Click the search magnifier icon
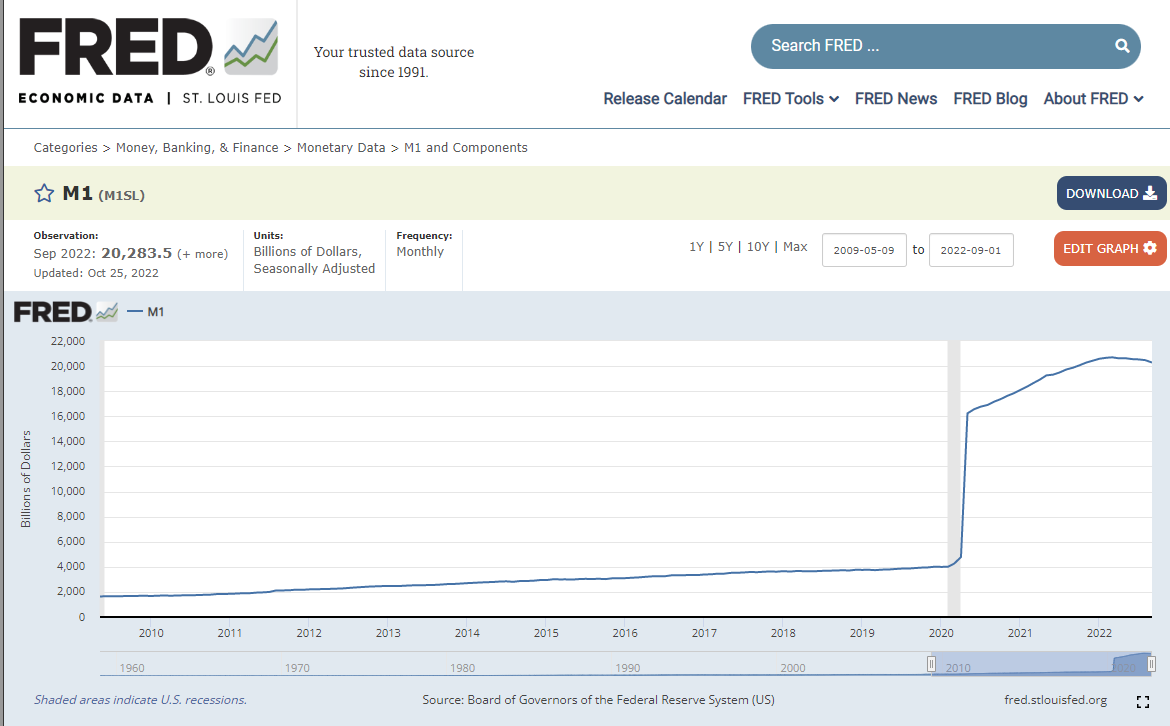 pos(1122,46)
